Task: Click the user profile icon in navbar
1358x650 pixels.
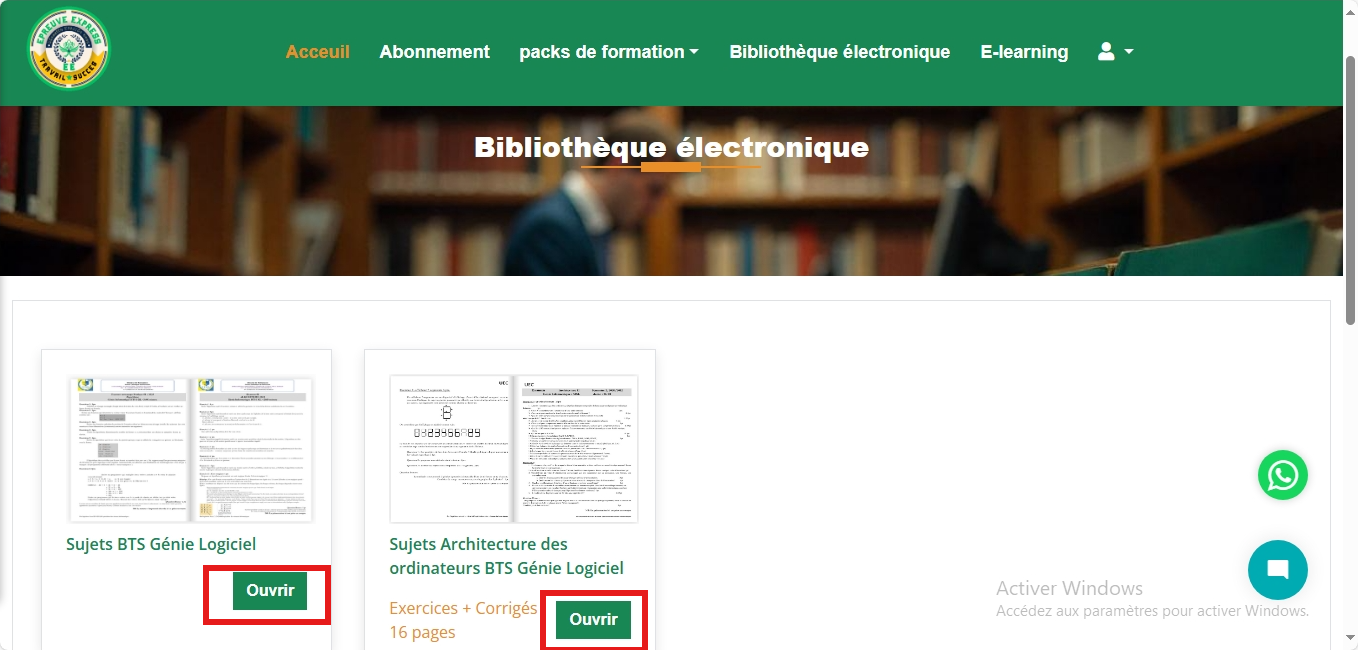Action: pyautogui.click(x=1106, y=51)
